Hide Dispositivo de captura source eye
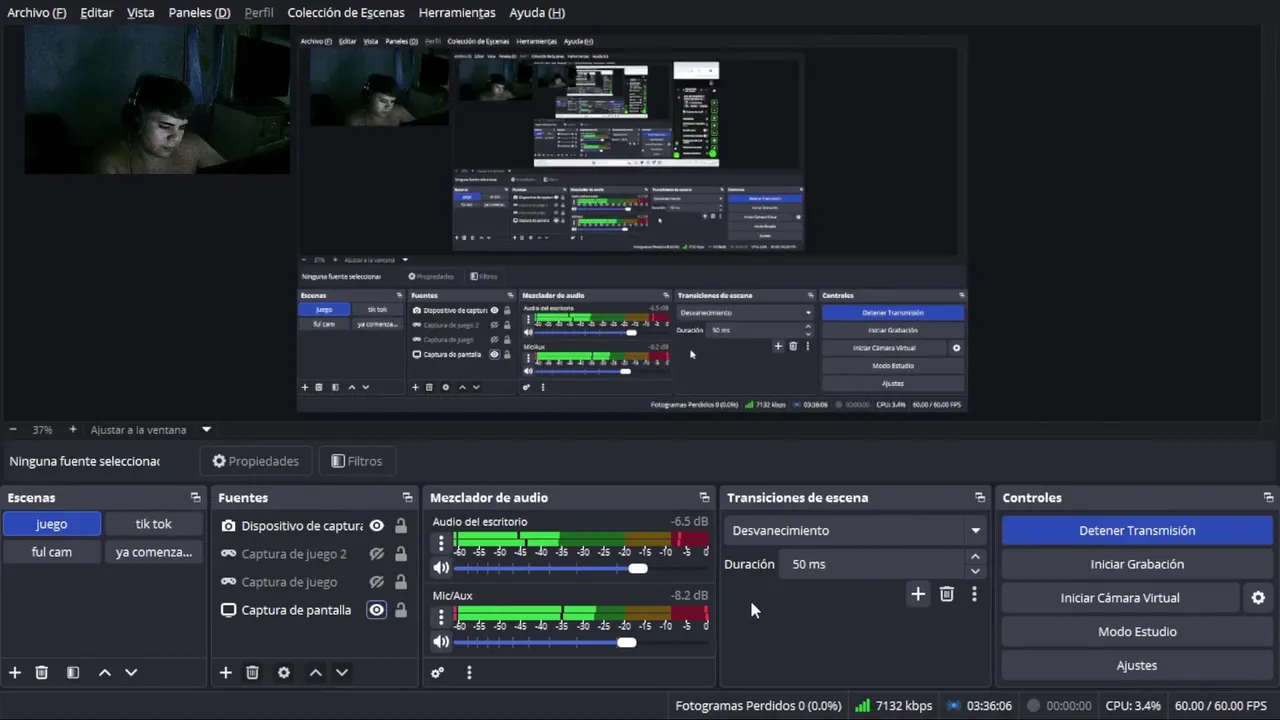This screenshot has width=1280, height=720. coord(376,526)
